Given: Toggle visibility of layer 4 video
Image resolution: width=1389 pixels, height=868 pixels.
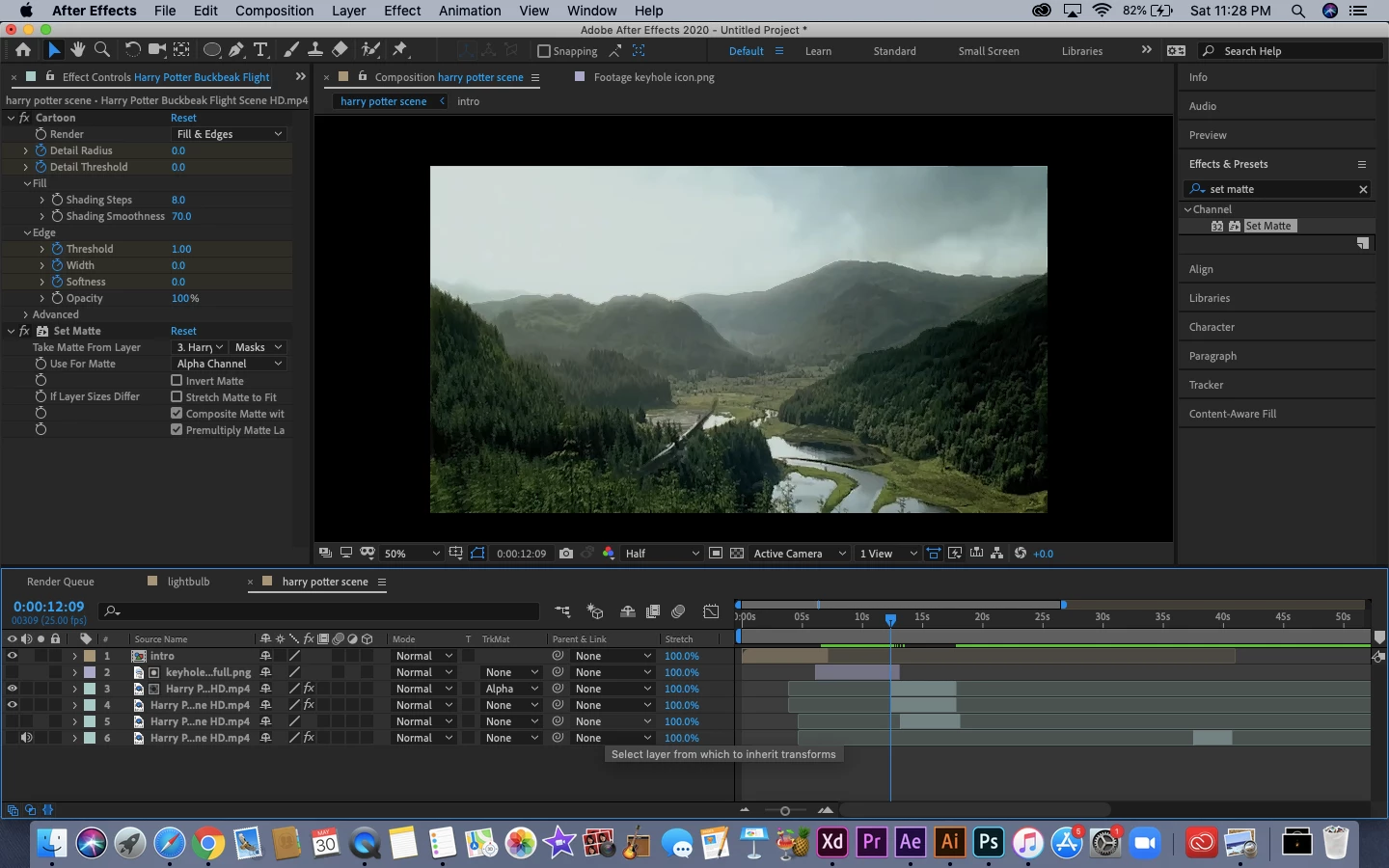Looking at the screenshot, I should tap(13, 705).
